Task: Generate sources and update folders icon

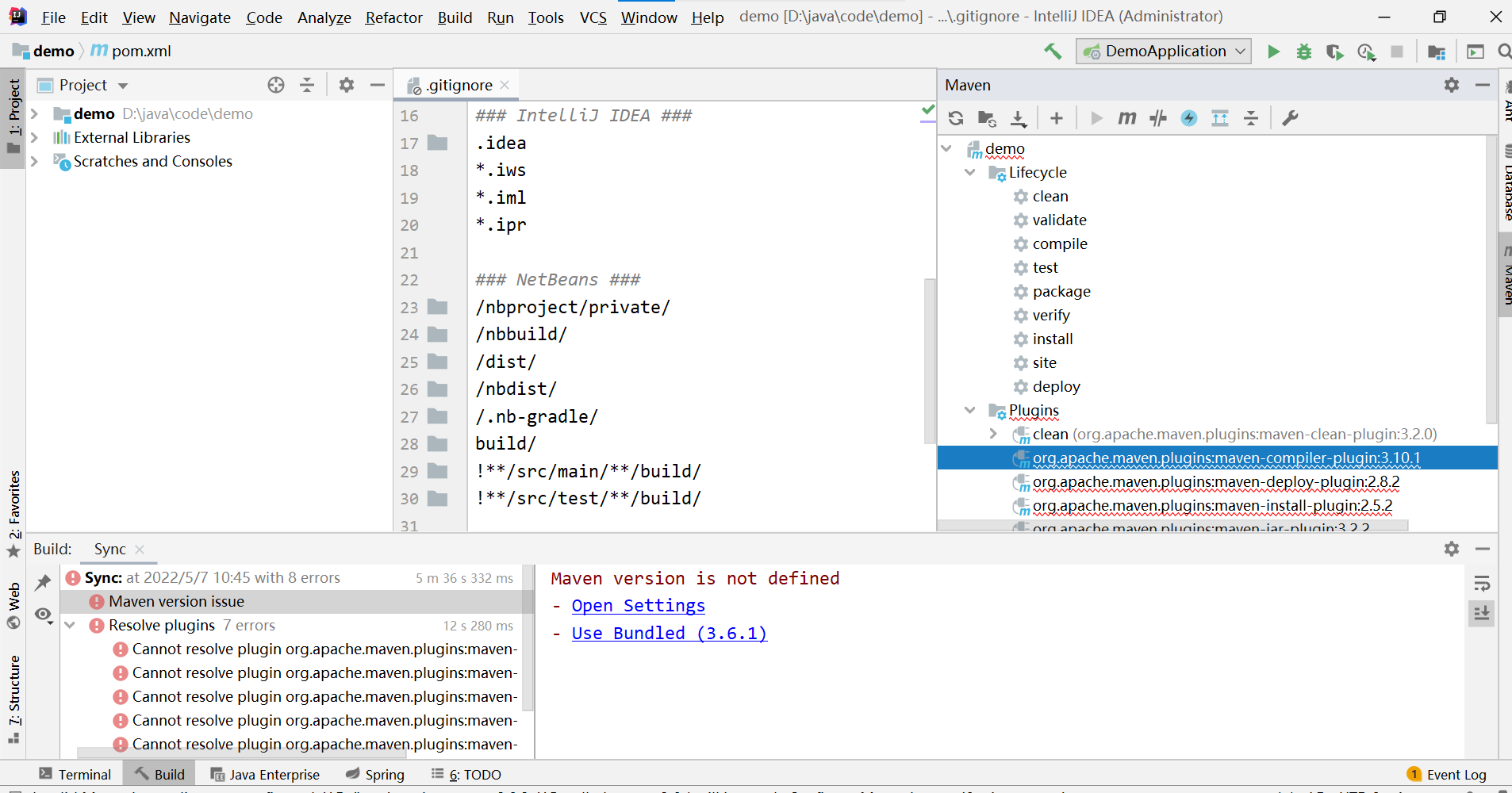Action: (987, 118)
